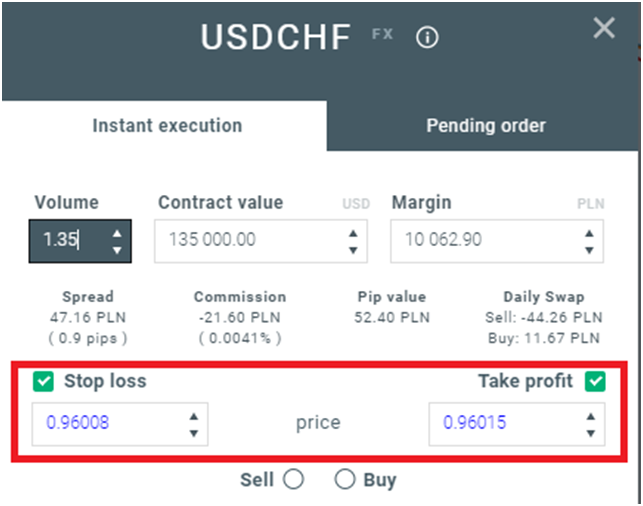The image size is (643, 506).
Task: Uncheck the Stop loss checkbox
Action: [x=42, y=381]
